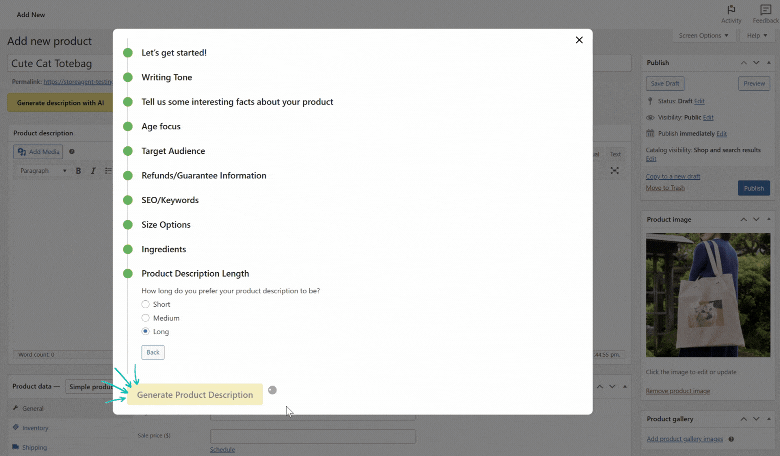
Task: Click Remove product image link
Action: (x=678, y=391)
